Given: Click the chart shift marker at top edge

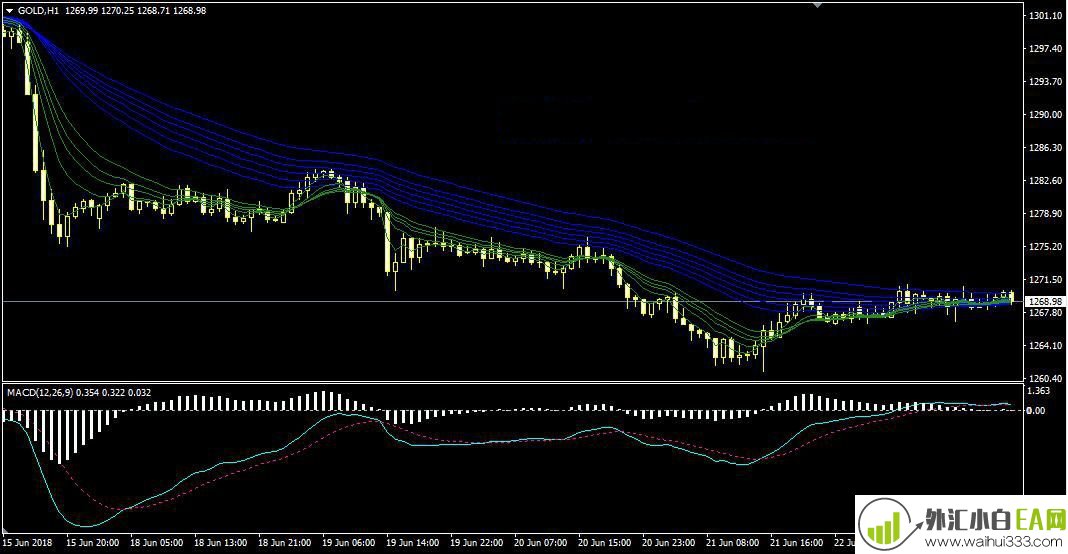Looking at the screenshot, I should (x=817, y=5).
